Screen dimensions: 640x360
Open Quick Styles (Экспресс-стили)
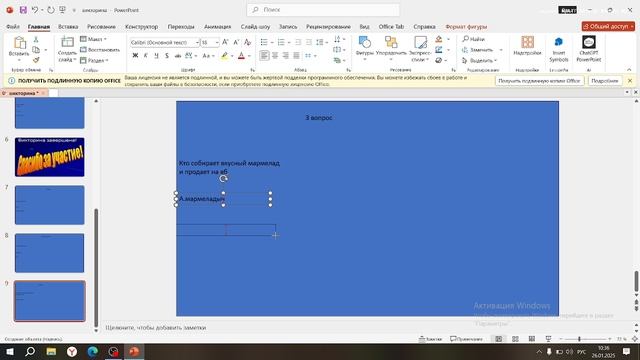point(420,48)
